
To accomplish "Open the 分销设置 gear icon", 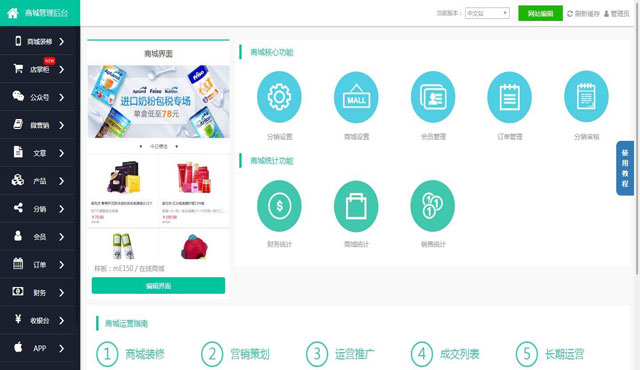I will click(x=279, y=97).
